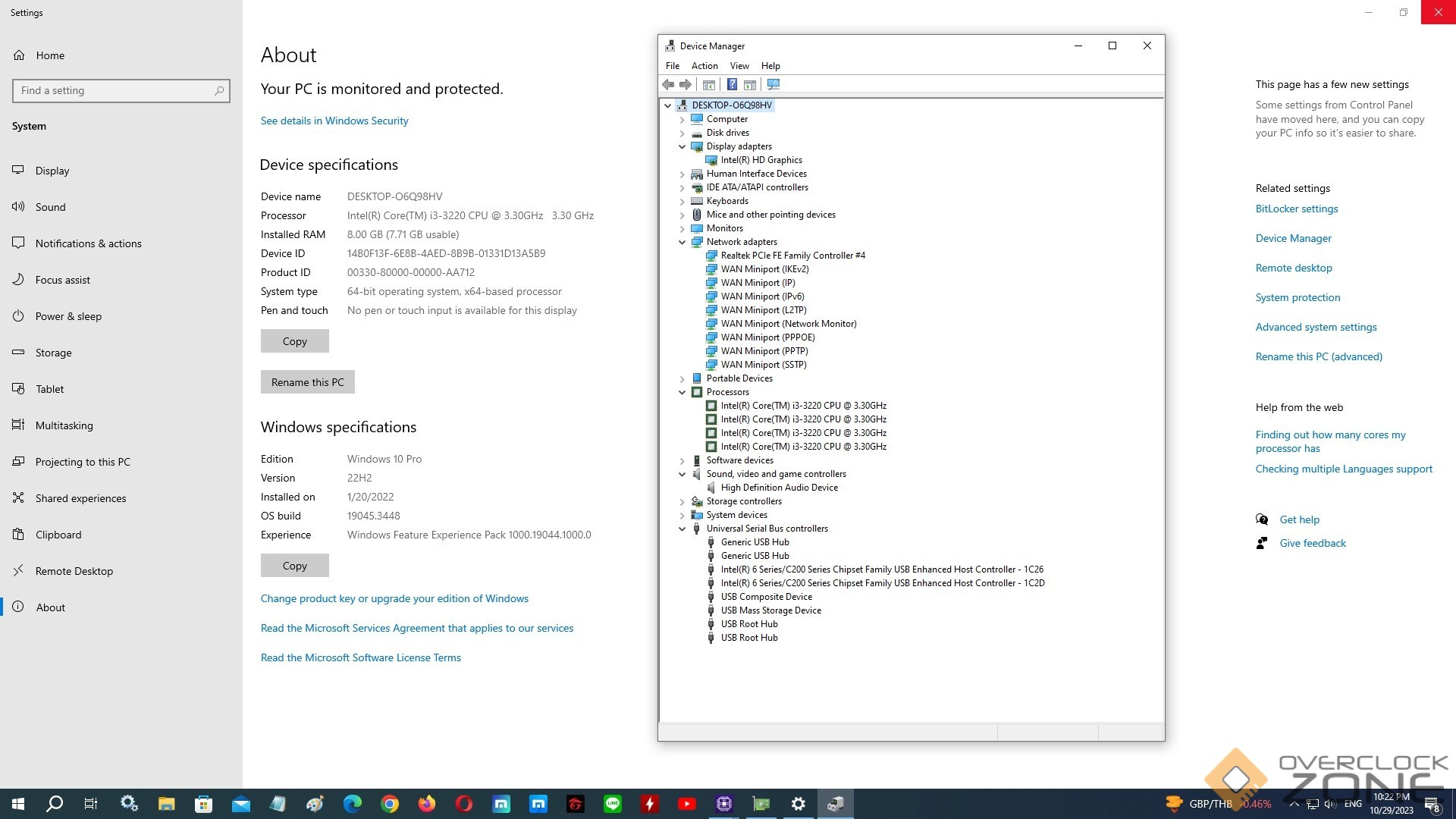Open Firefox from the taskbar
The width and height of the screenshot is (1456, 819).
click(x=427, y=804)
